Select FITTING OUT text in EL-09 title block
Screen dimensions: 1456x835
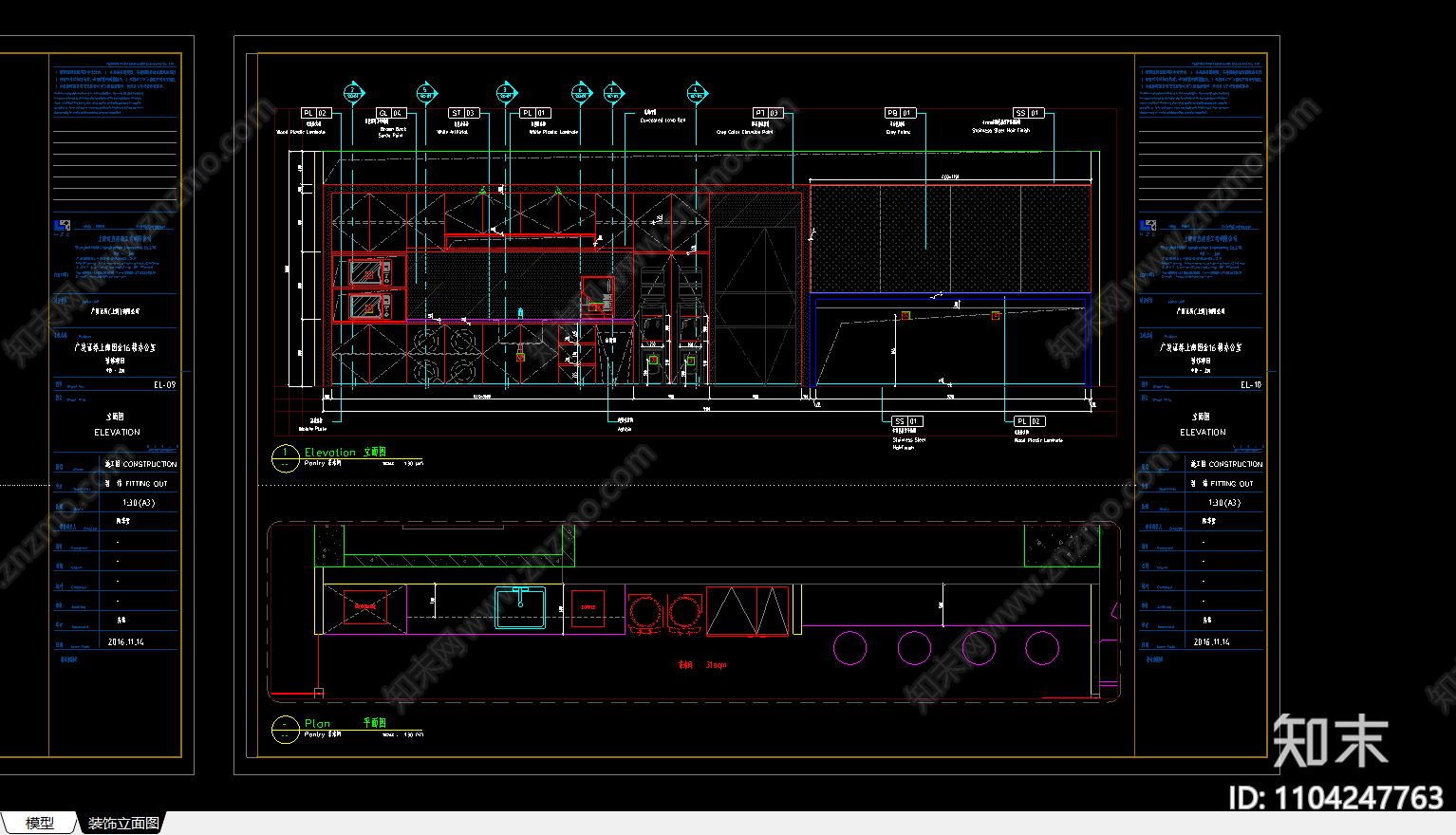coord(146,484)
